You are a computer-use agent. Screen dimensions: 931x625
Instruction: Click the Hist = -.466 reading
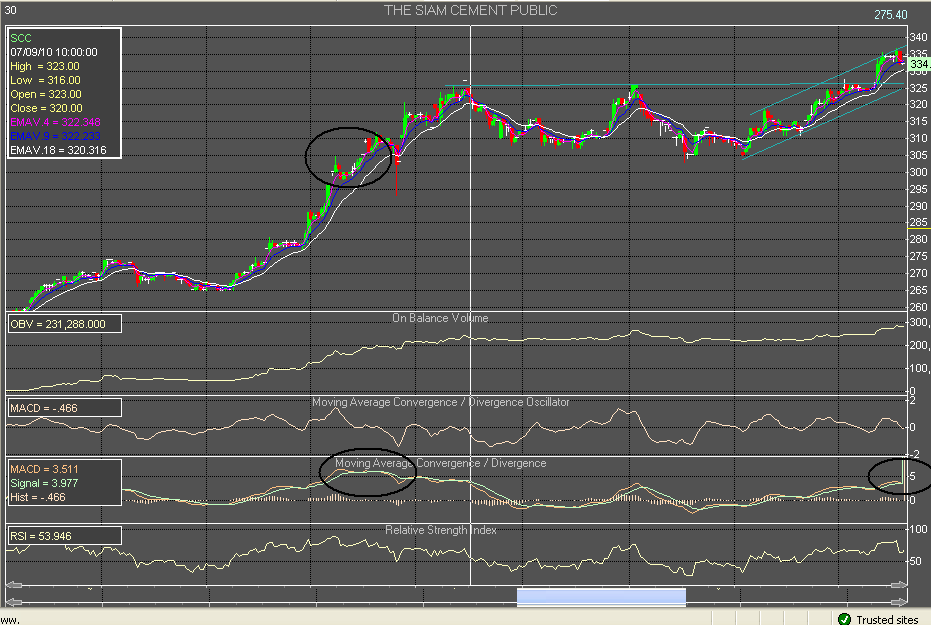(x=38, y=497)
